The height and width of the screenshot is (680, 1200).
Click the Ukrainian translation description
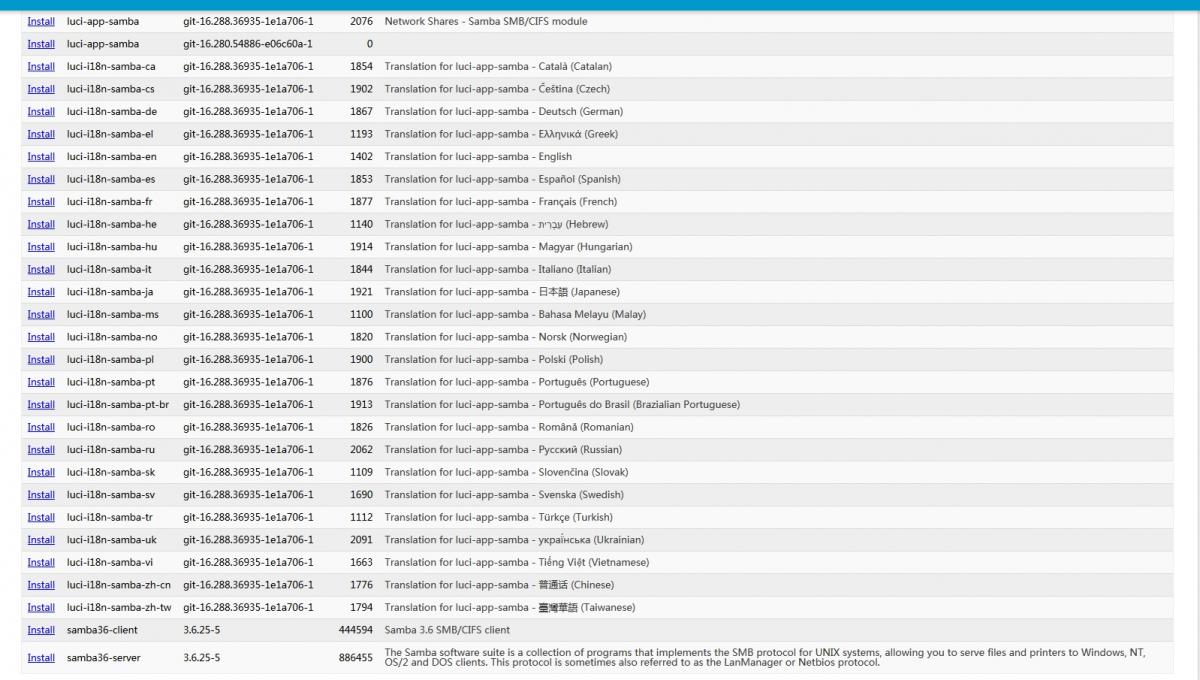pyautogui.click(x=514, y=540)
